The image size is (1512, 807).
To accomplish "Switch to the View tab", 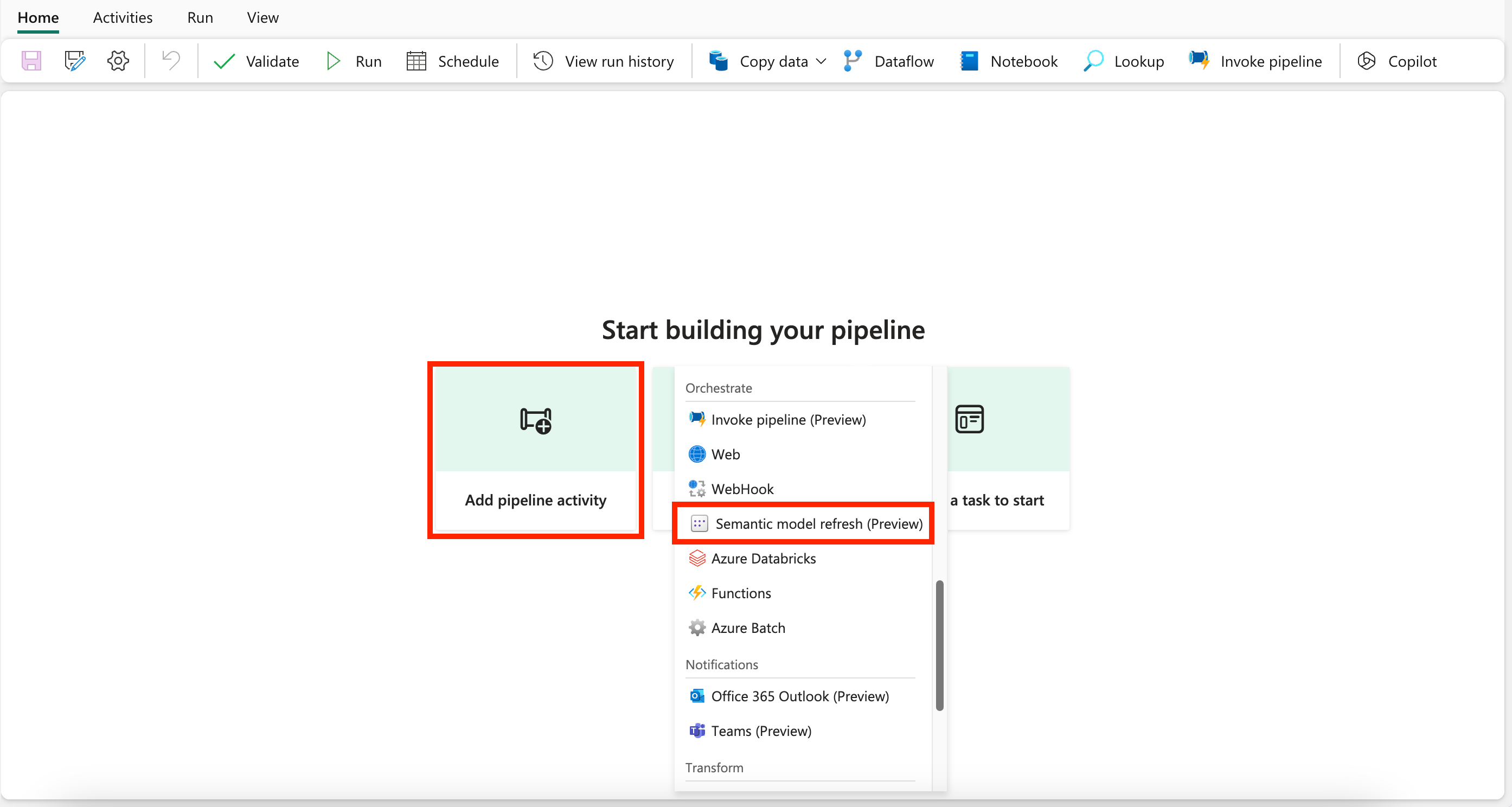I will coord(262,17).
